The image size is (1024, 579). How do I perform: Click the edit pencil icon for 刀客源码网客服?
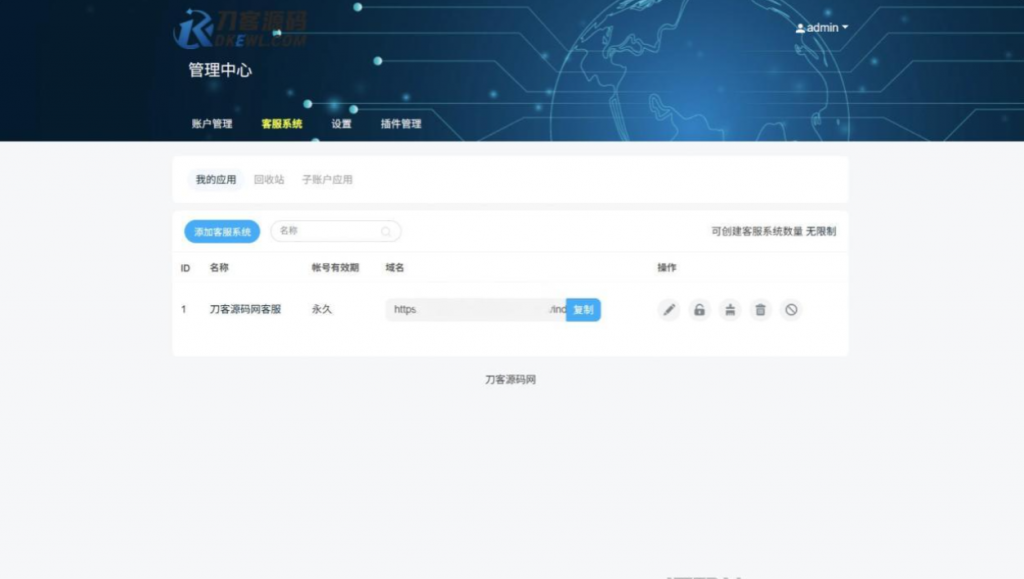669,310
